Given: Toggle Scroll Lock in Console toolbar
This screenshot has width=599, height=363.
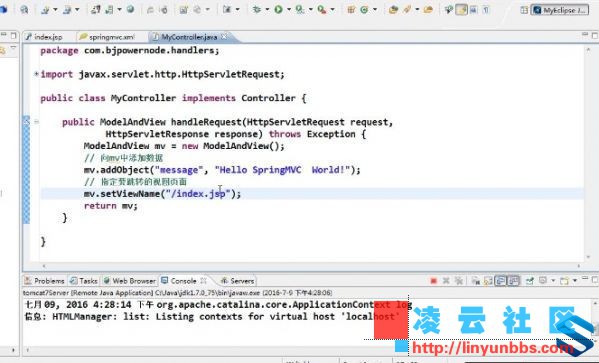Looking at the screenshot, I should 488,281.
